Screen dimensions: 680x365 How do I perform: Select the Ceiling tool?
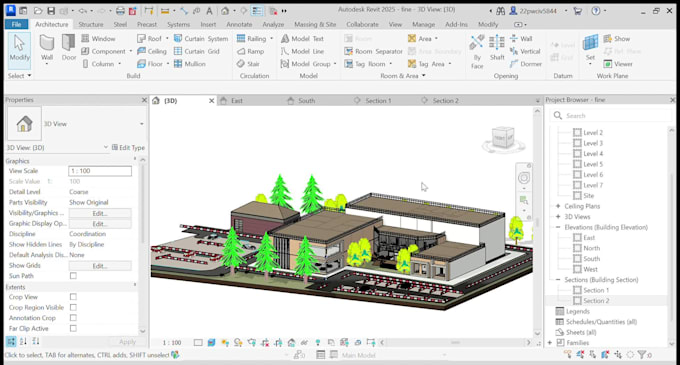click(x=152, y=51)
